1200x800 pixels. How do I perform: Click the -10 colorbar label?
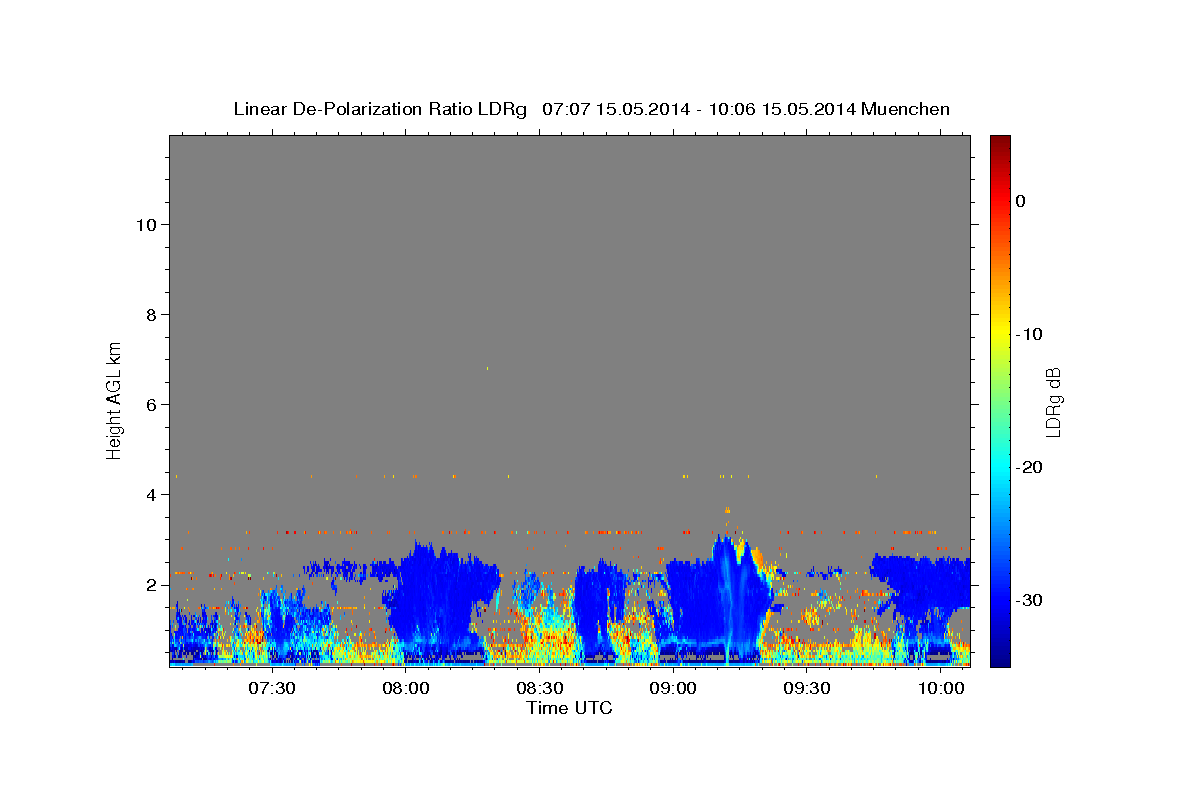(1029, 334)
